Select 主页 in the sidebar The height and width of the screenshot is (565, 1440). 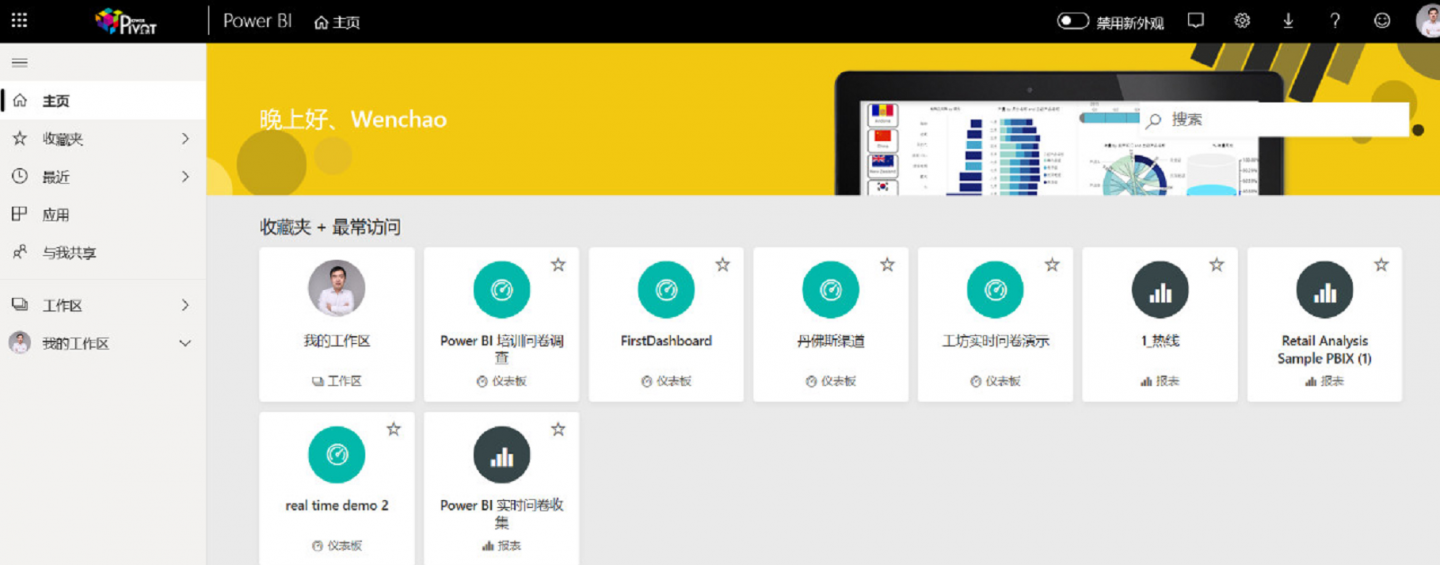point(103,101)
